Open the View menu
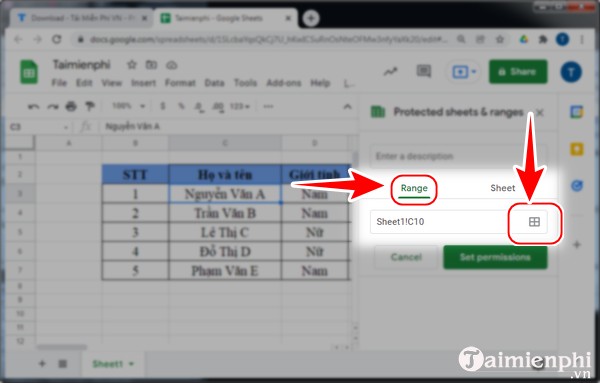 111,83
